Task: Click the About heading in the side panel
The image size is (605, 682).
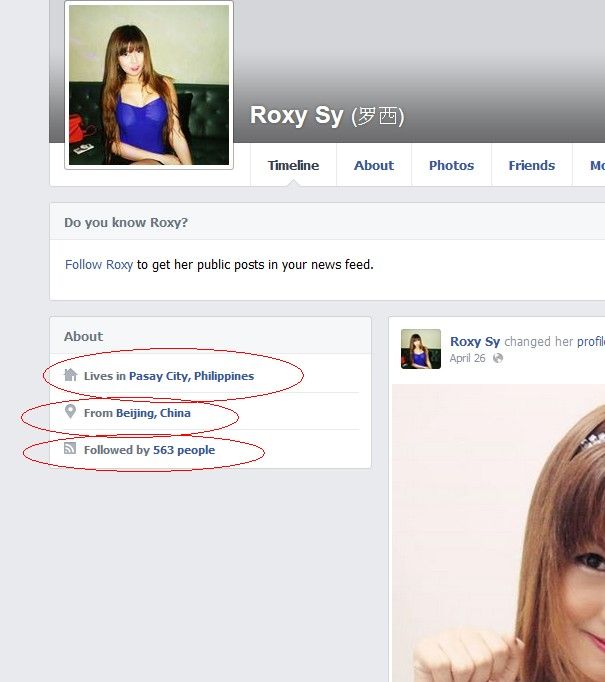Action: (83, 336)
